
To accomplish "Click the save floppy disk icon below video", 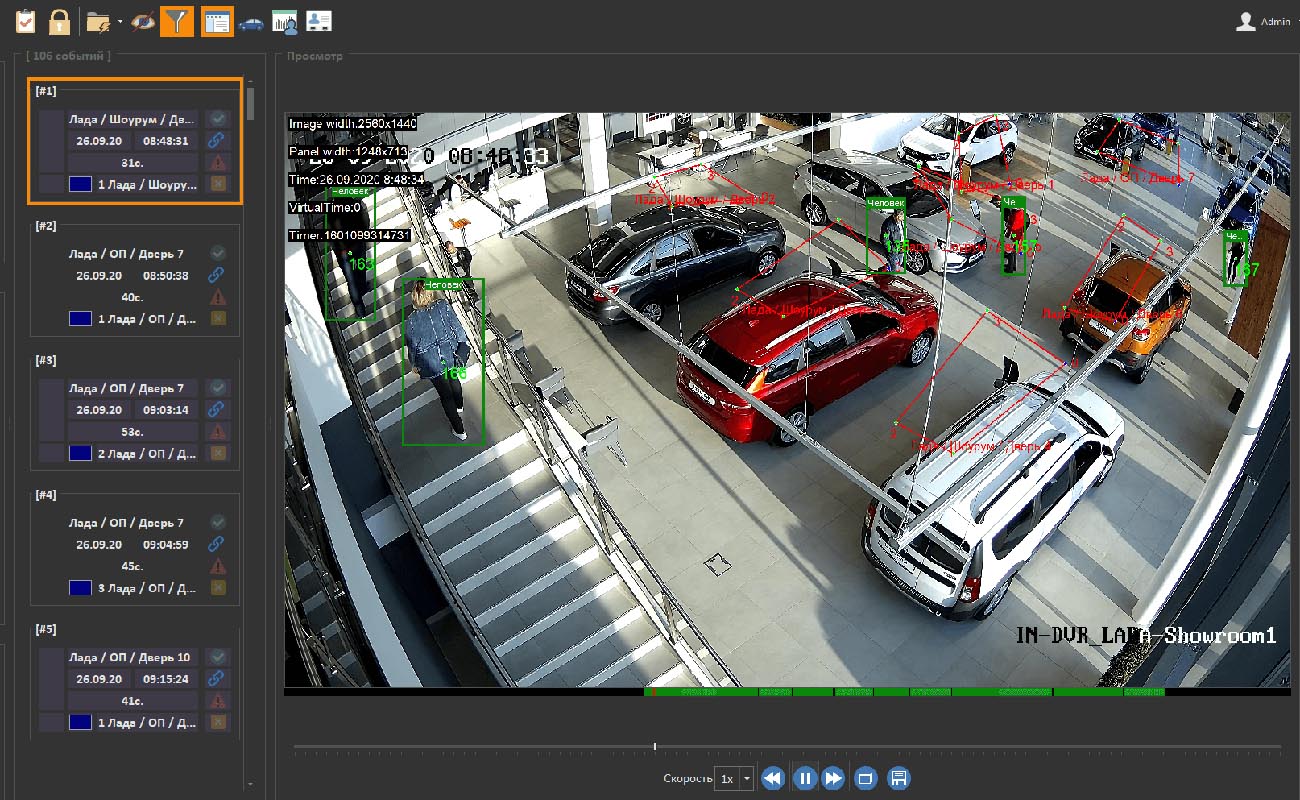I will click(x=898, y=778).
